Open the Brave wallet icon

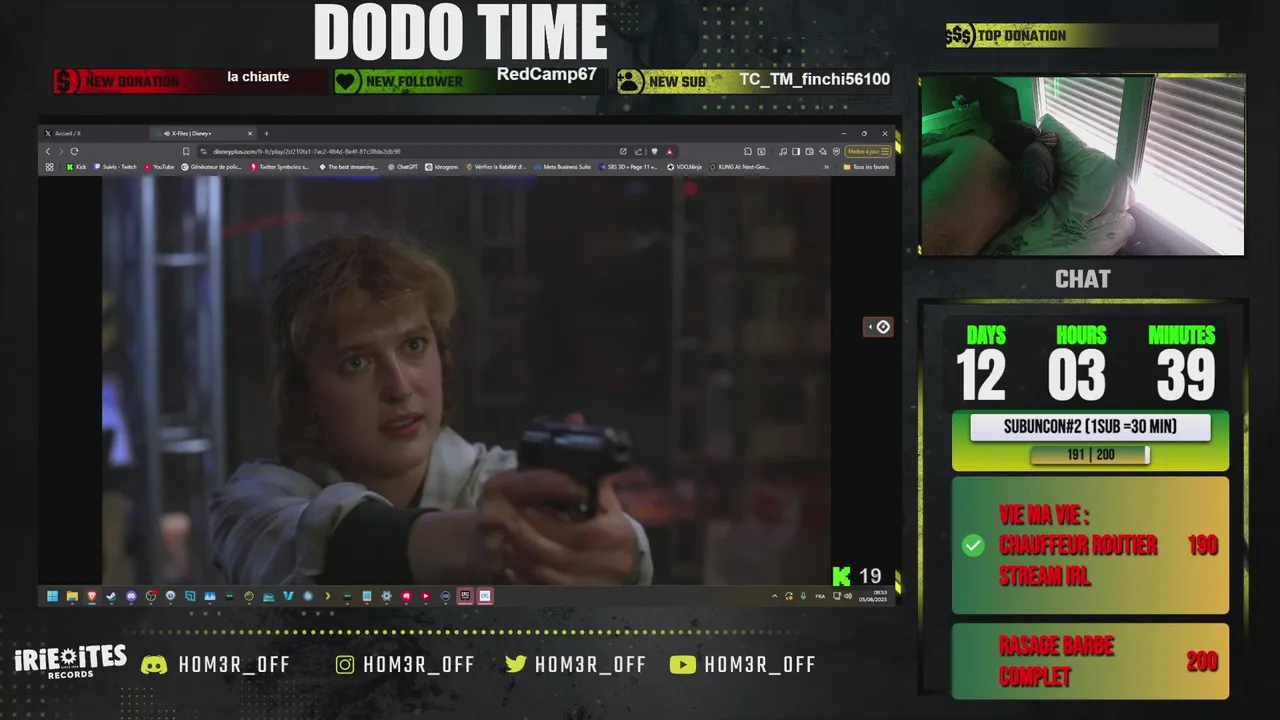[809, 151]
